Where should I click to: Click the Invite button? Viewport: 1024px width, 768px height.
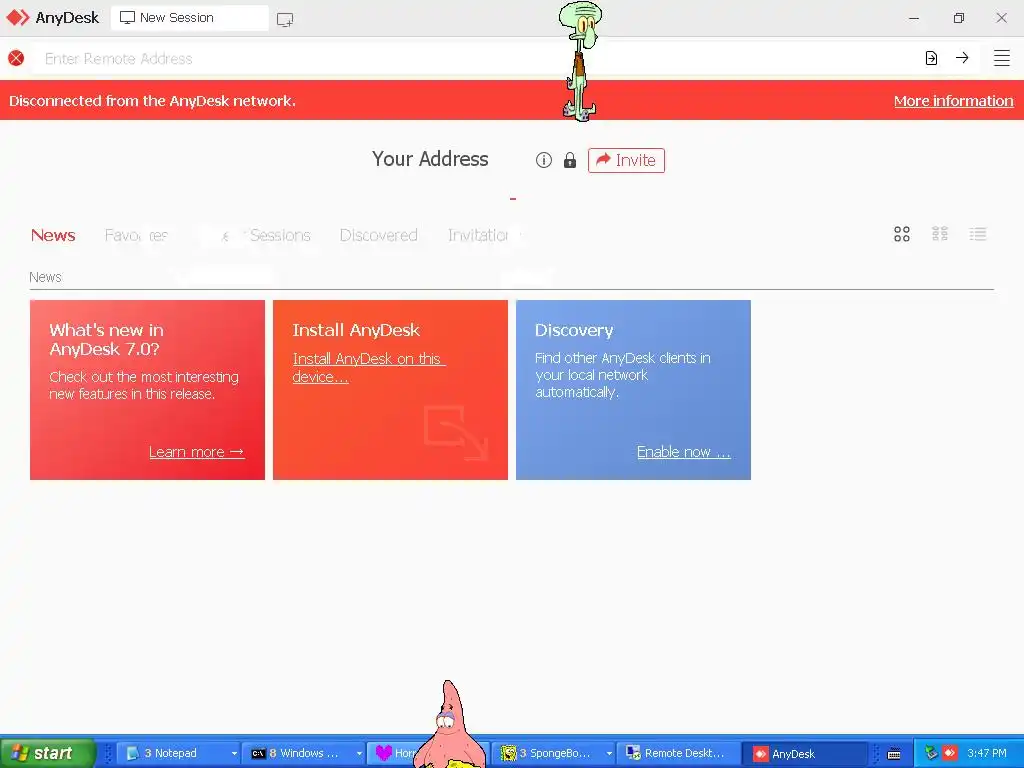point(626,160)
